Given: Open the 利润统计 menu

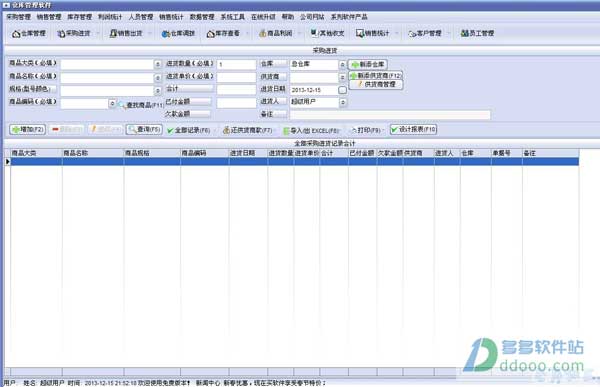Looking at the screenshot, I should pos(110,17).
